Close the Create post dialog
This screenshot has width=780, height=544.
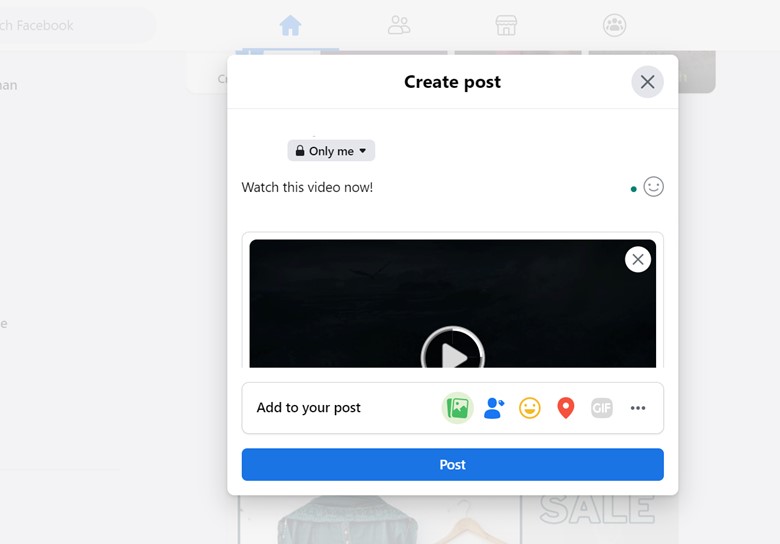647,82
